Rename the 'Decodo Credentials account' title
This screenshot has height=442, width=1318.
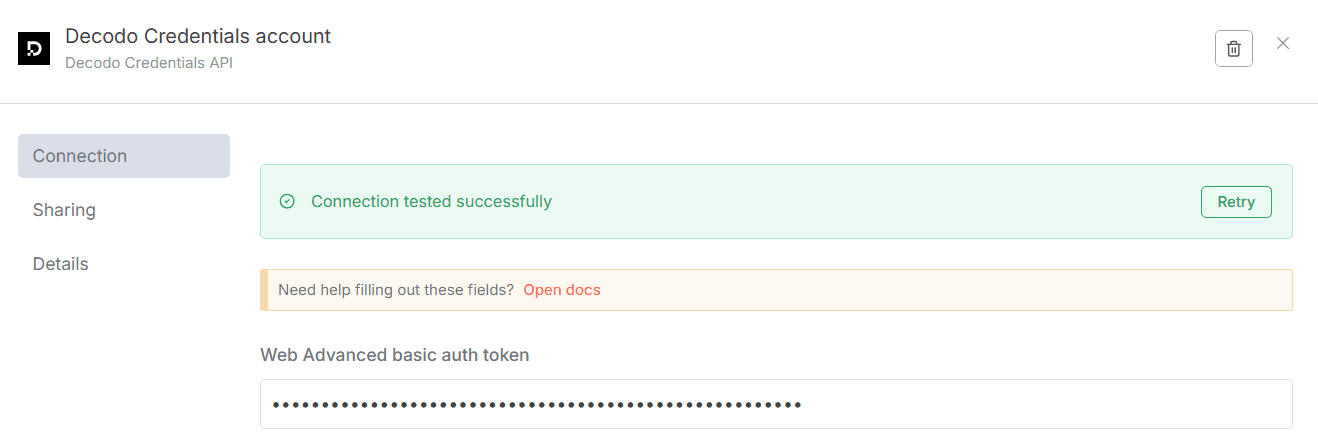(198, 36)
